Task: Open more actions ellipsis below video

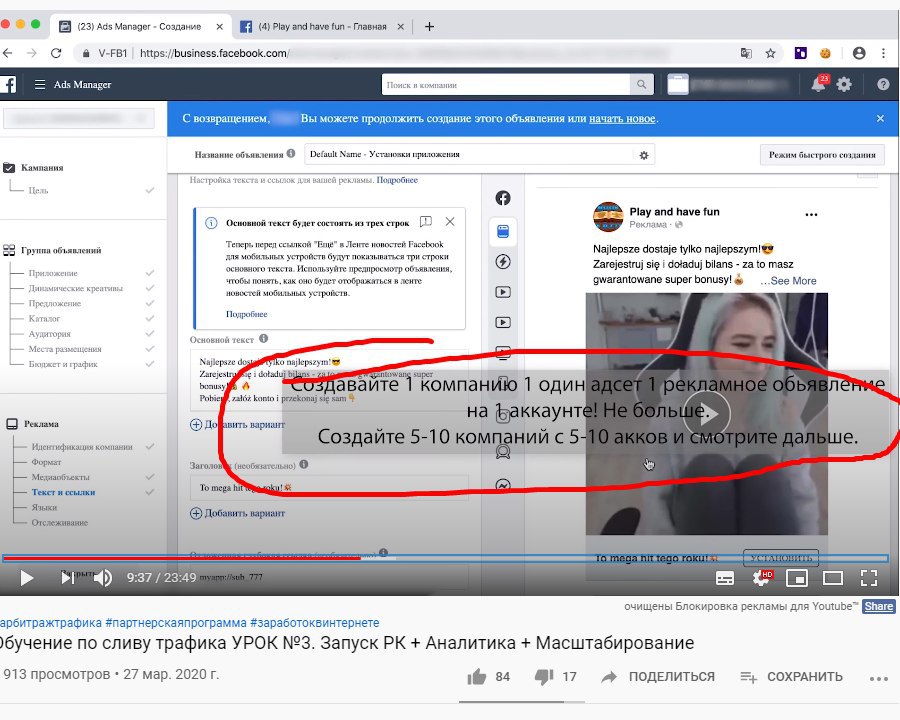Action: (x=879, y=679)
